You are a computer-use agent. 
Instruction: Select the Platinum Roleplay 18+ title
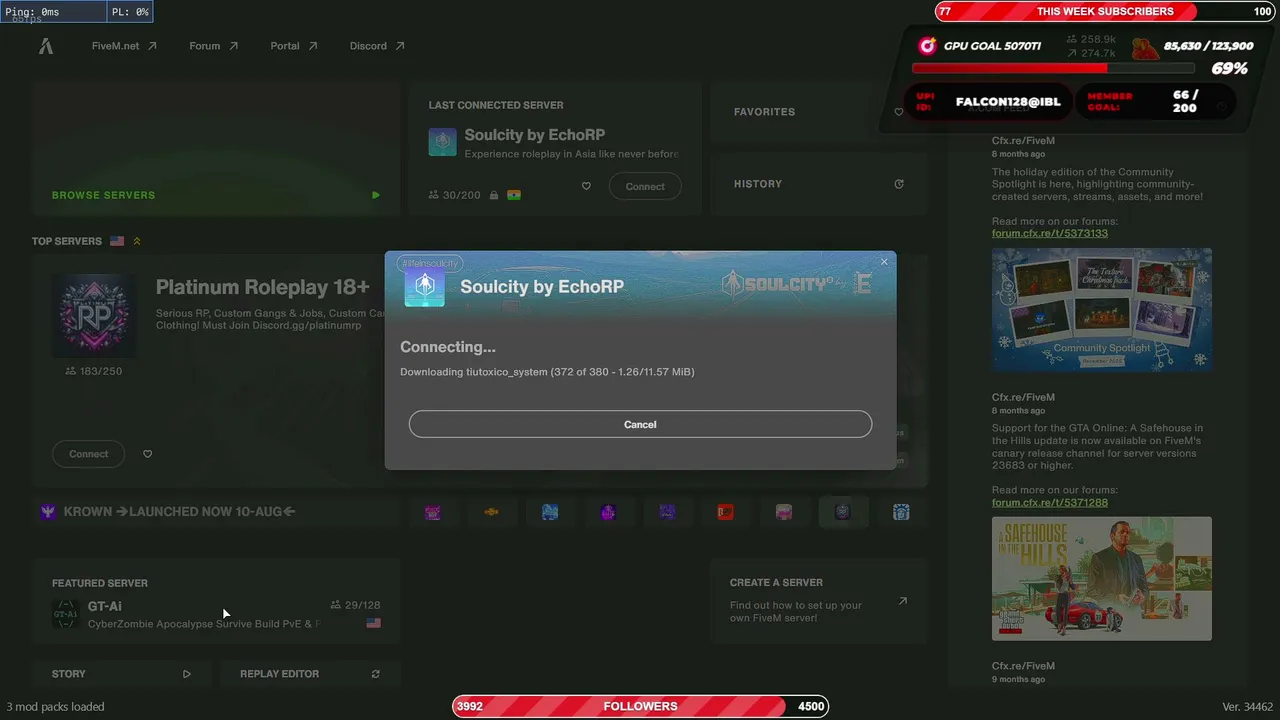tap(263, 287)
